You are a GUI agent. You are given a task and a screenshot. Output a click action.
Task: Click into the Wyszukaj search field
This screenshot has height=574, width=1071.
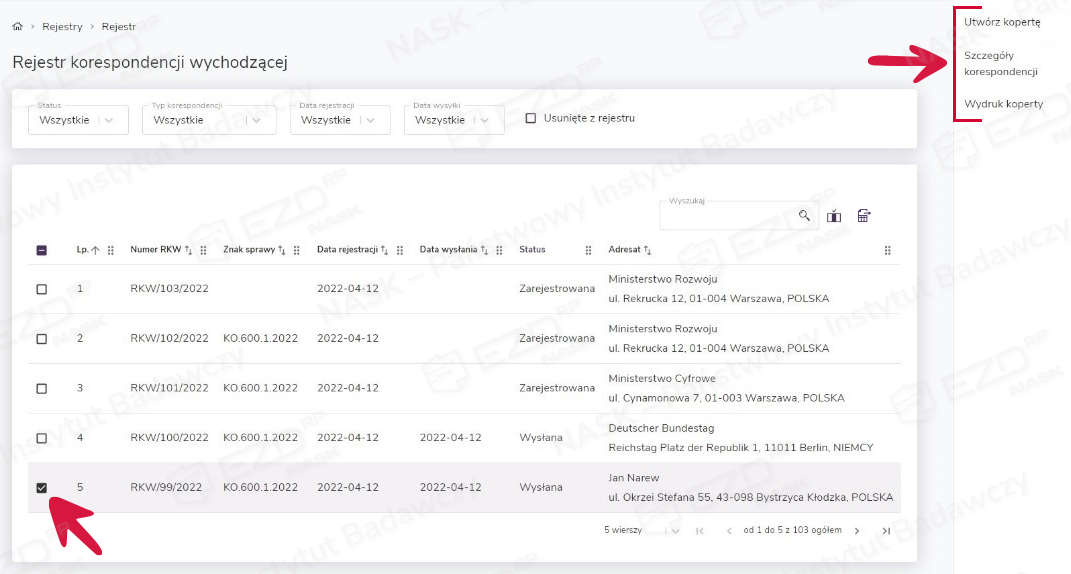point(725,216)
